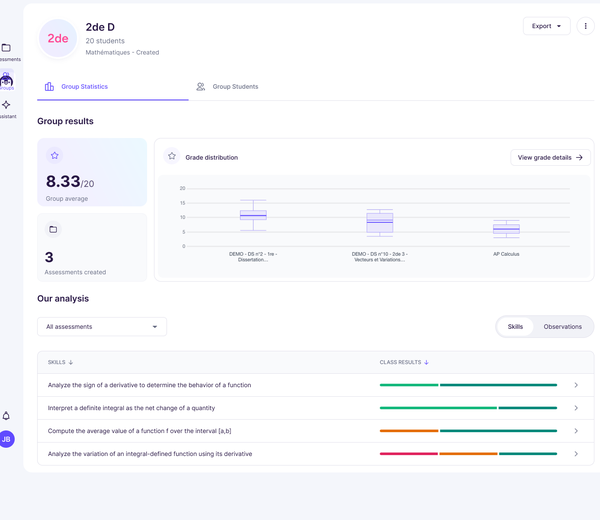Switch to the Group Students tab
Viewport: 600px width, 520px height.
[227, 87]
